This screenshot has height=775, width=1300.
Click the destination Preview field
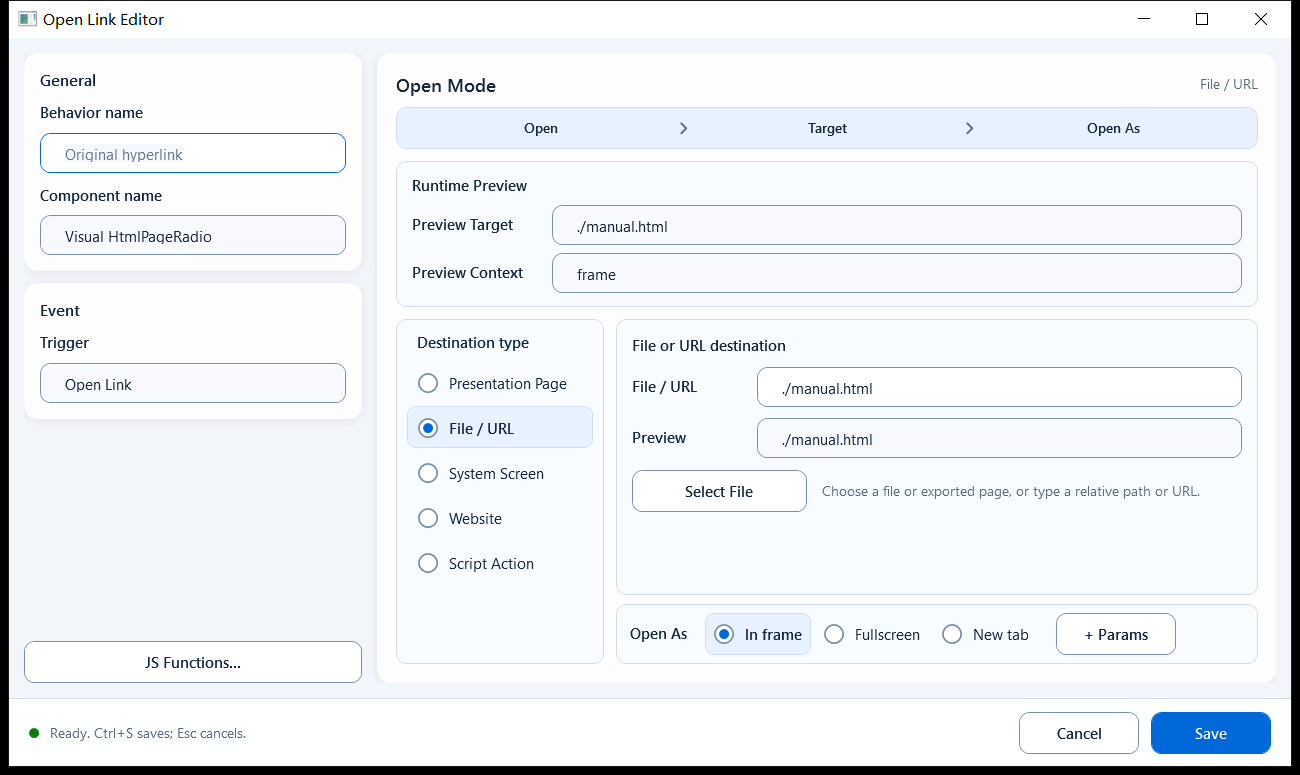1000,438
